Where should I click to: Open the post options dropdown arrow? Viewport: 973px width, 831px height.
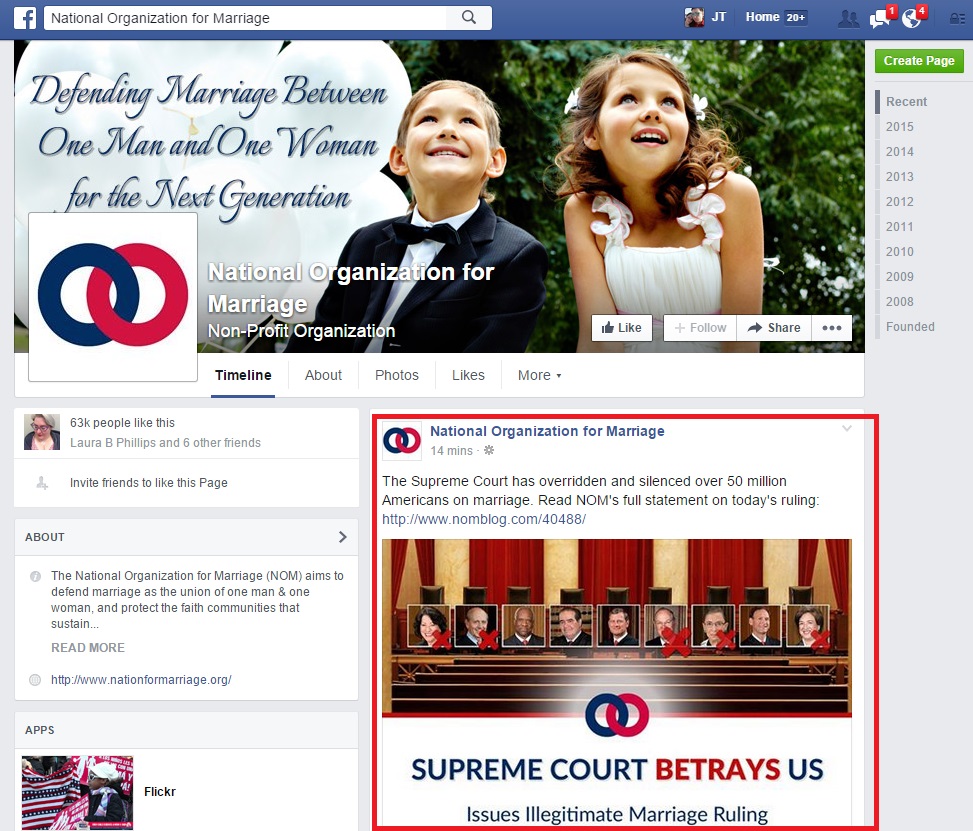[847, 428]
